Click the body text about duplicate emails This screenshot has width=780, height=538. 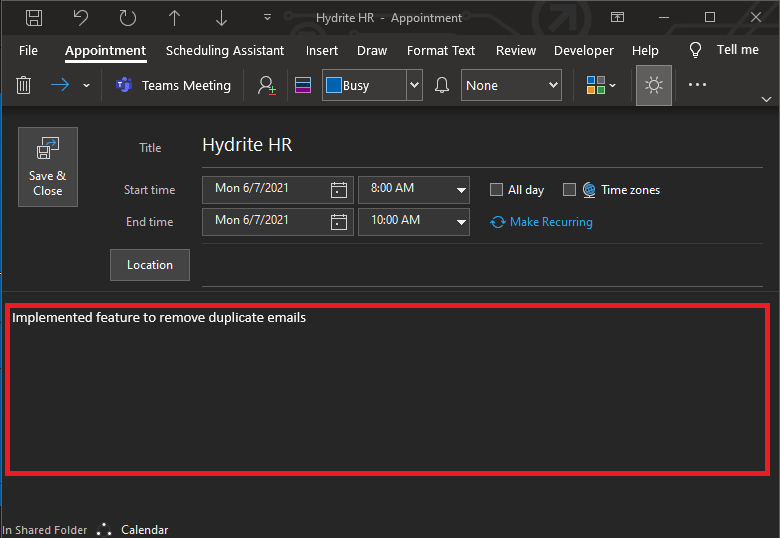(x=159, y=318)
